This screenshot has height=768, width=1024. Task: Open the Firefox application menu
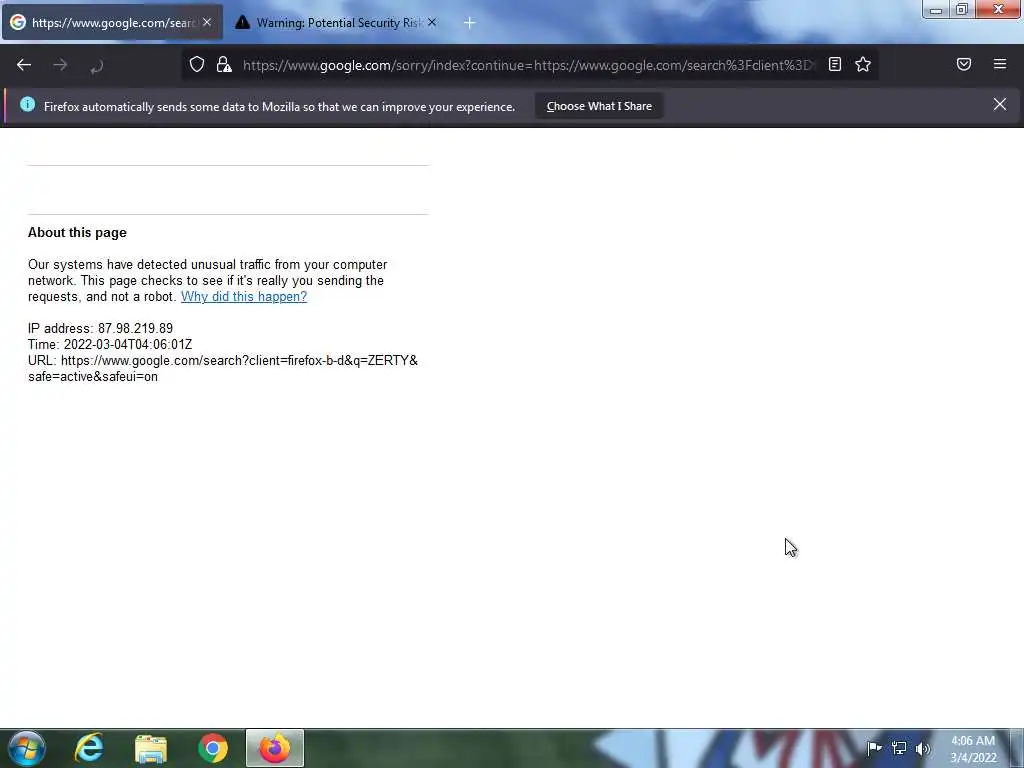point(1000,64)
